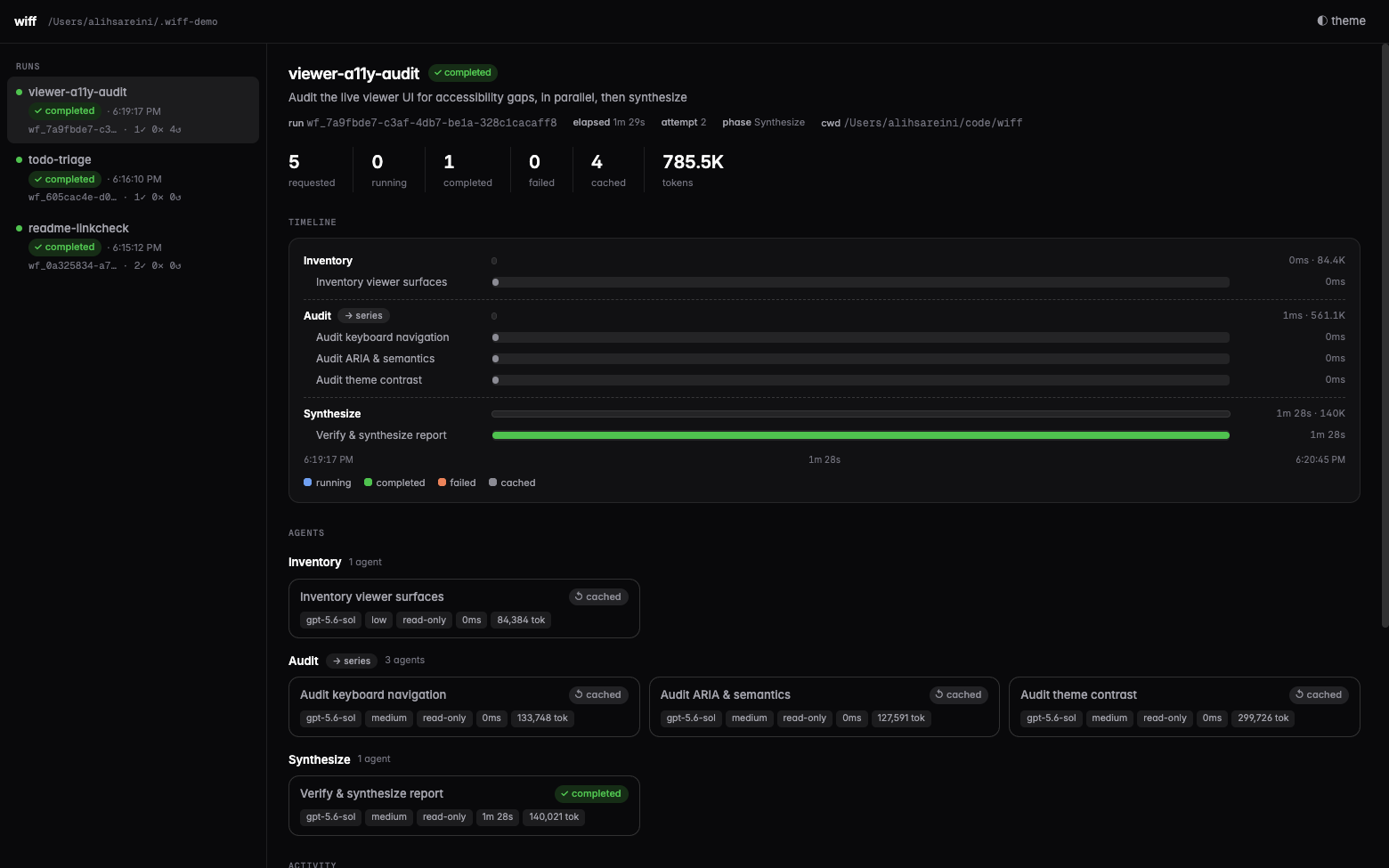
Task: Click the green status dot beside todo-triage
Action: point(19,159)
